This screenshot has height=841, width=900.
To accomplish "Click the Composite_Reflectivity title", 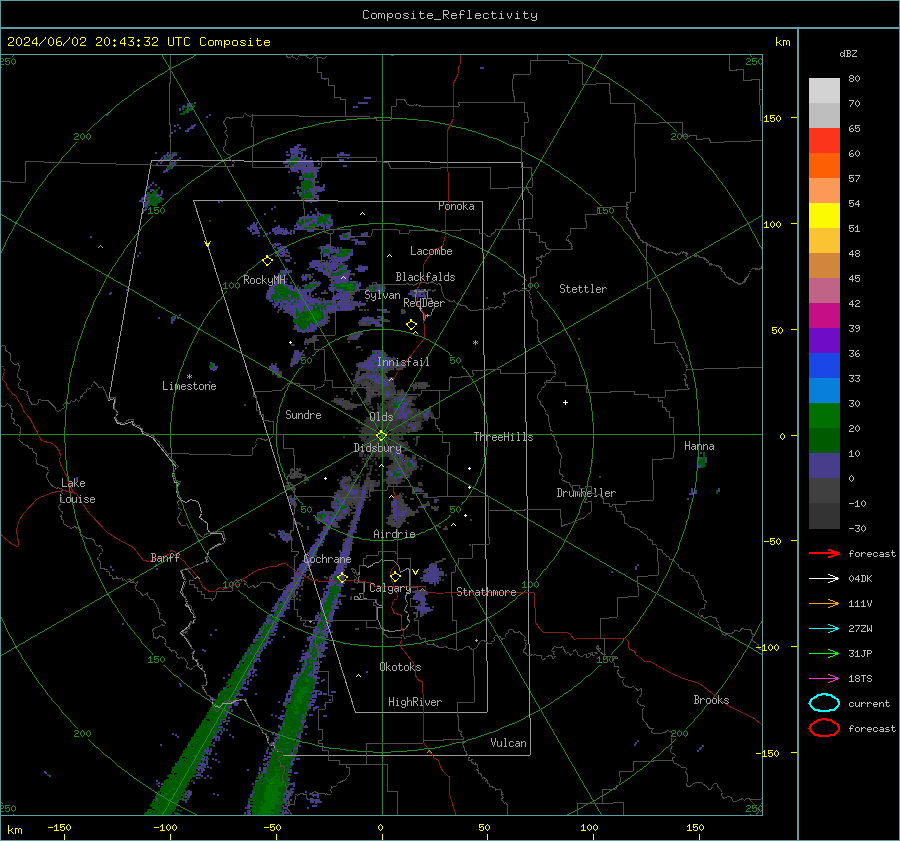I will tap(450, 15).
